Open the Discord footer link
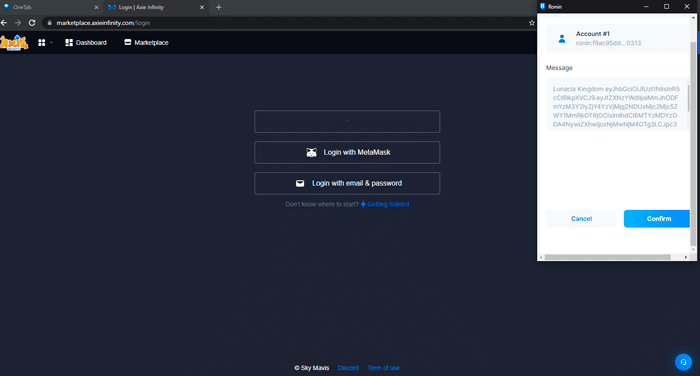700x376 pixels. (x=348, y=368)
